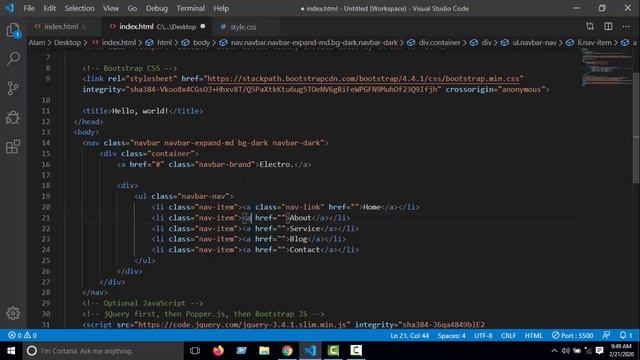Image resolution: width=640 pixels, height=360 pixels.
Task: Switch to the style.css tab
Action: coord(243,27)
